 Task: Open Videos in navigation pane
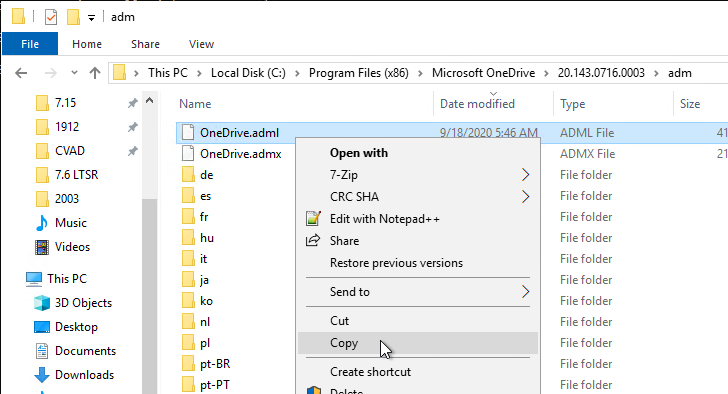pyautogui.click(x=72, y=247)
